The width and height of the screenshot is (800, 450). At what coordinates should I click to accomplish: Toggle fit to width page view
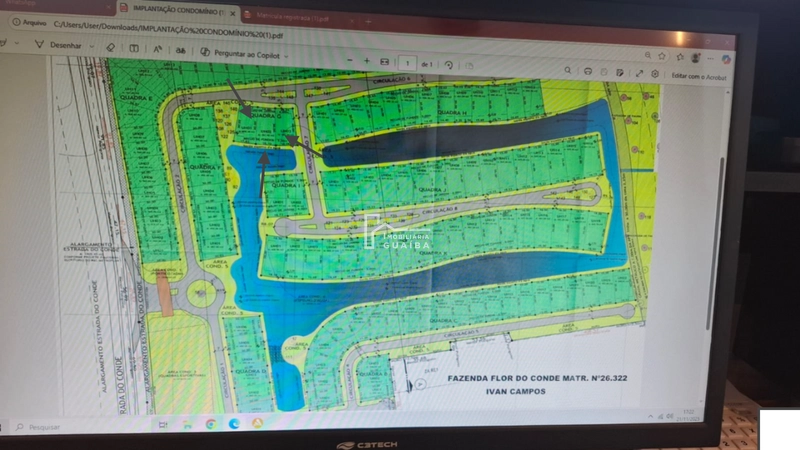point(385,61)
